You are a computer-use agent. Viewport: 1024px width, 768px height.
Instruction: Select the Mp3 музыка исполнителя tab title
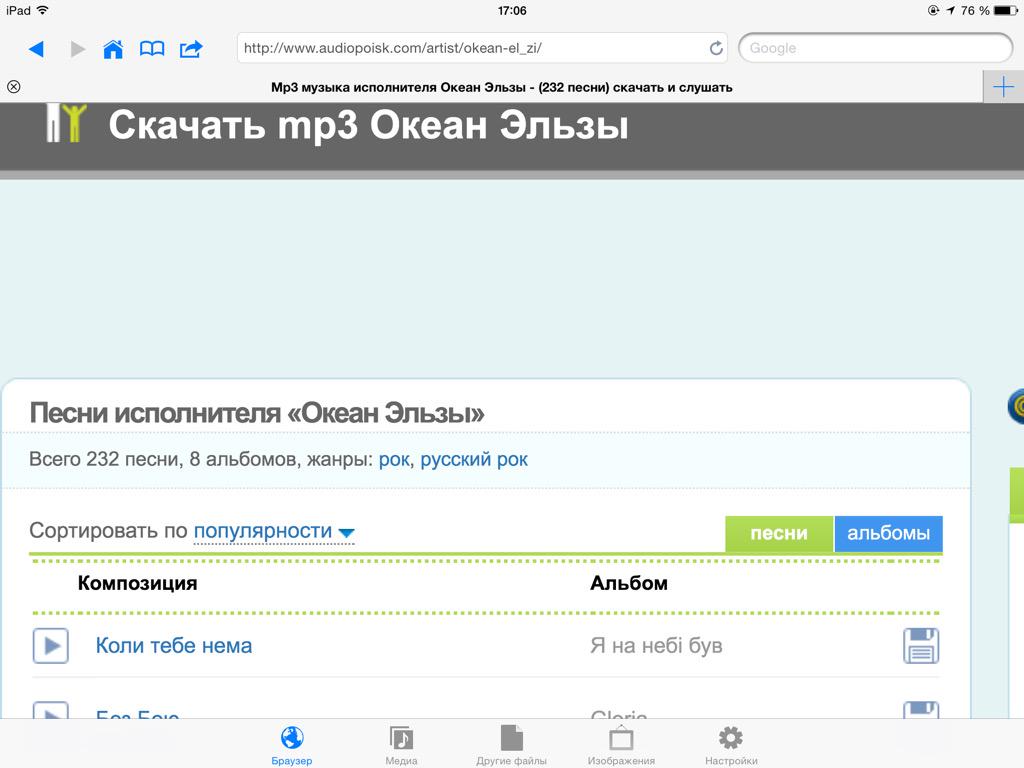pos(502,88)
